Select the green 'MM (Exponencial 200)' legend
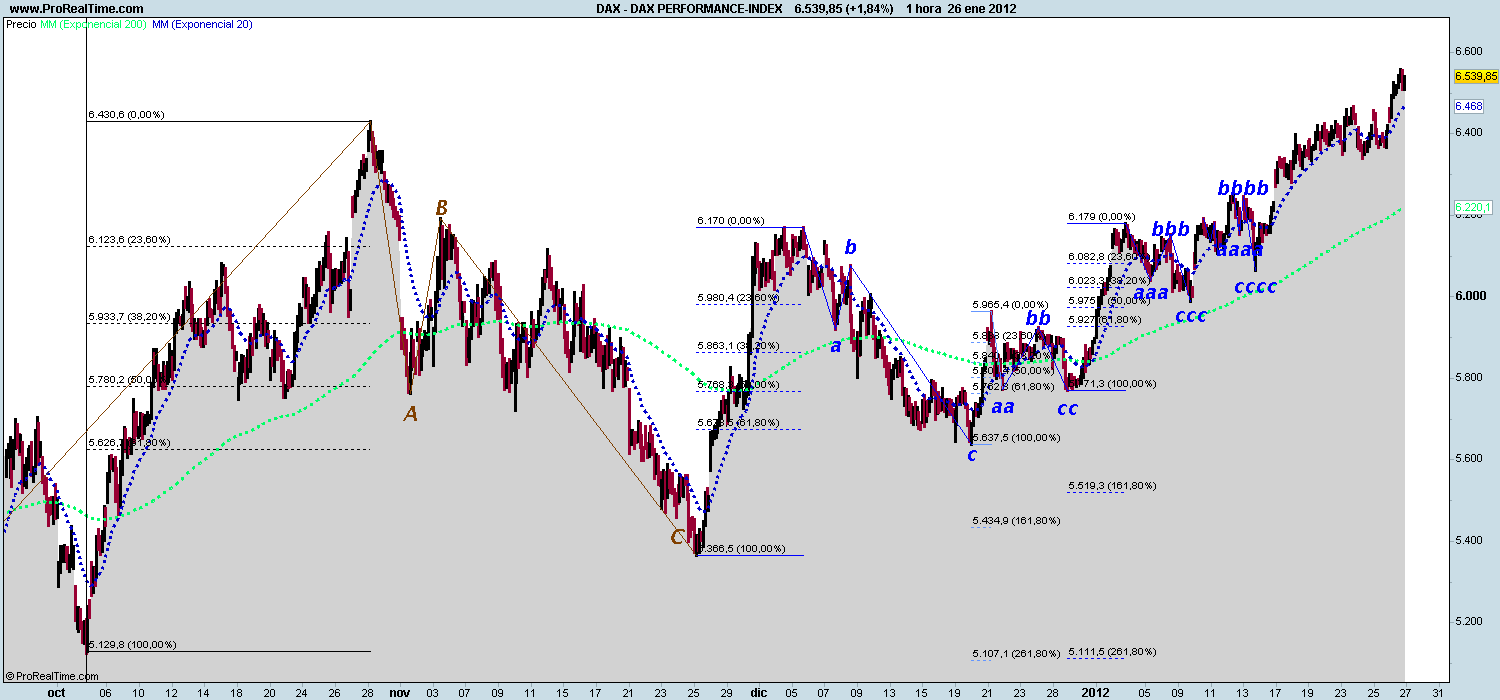The image size is (1500, 700). click(92, 23)
